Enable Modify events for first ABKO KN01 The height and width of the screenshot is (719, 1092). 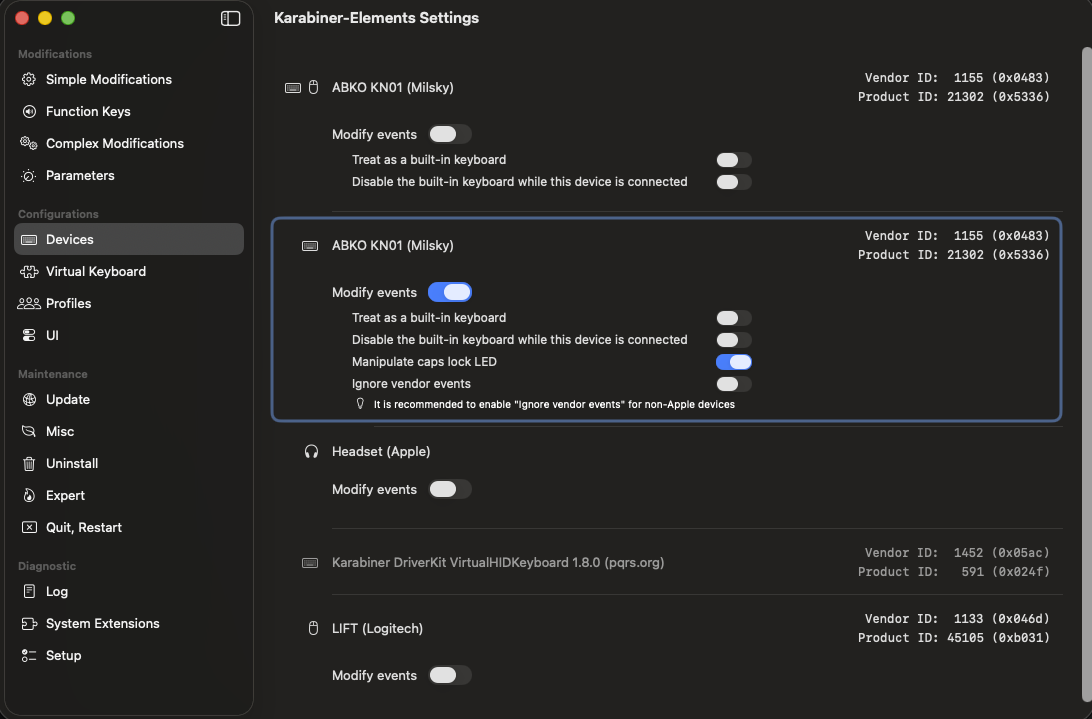click(x=450, y=134)
